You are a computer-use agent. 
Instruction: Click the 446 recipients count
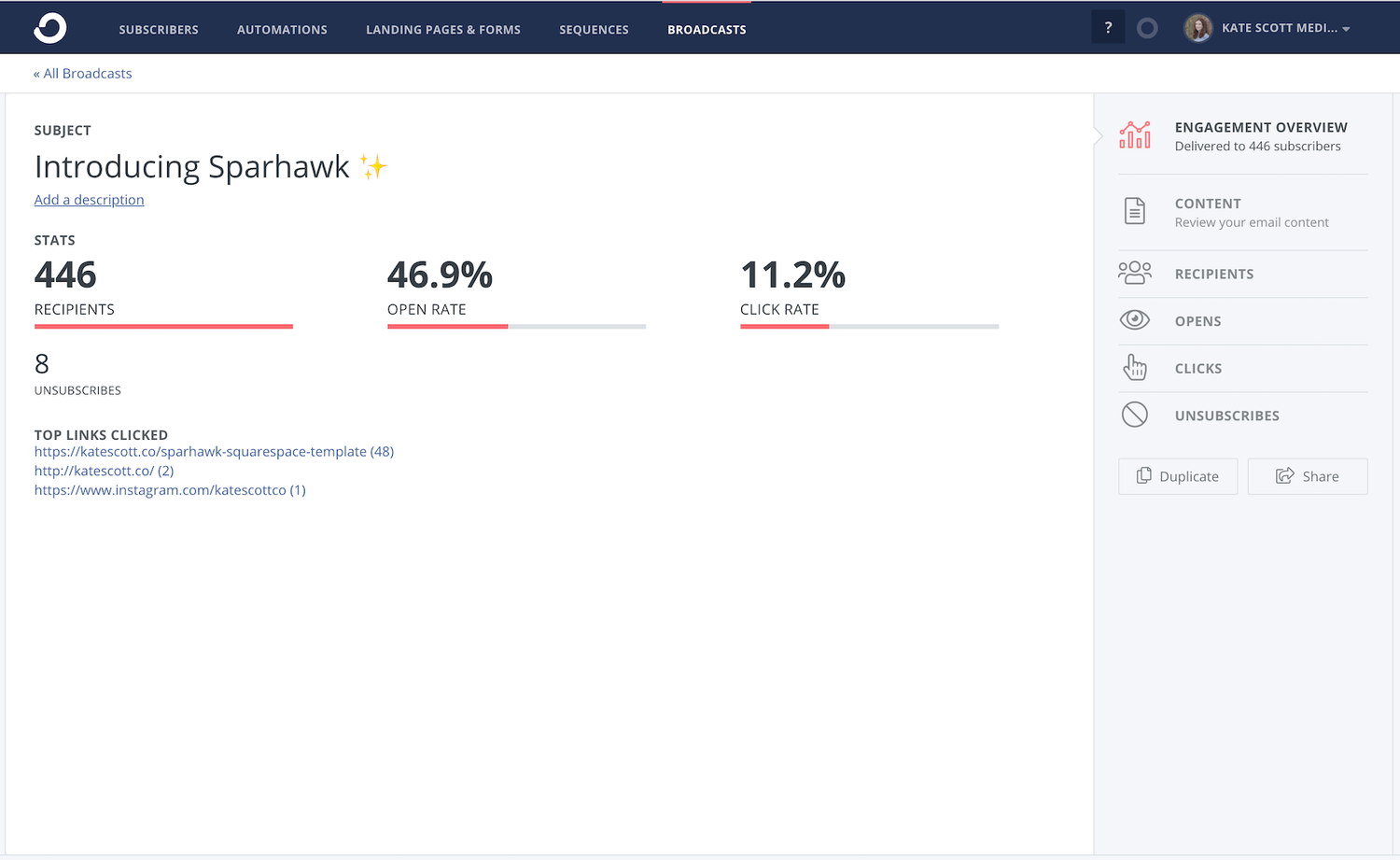click(x=65, y=275)
